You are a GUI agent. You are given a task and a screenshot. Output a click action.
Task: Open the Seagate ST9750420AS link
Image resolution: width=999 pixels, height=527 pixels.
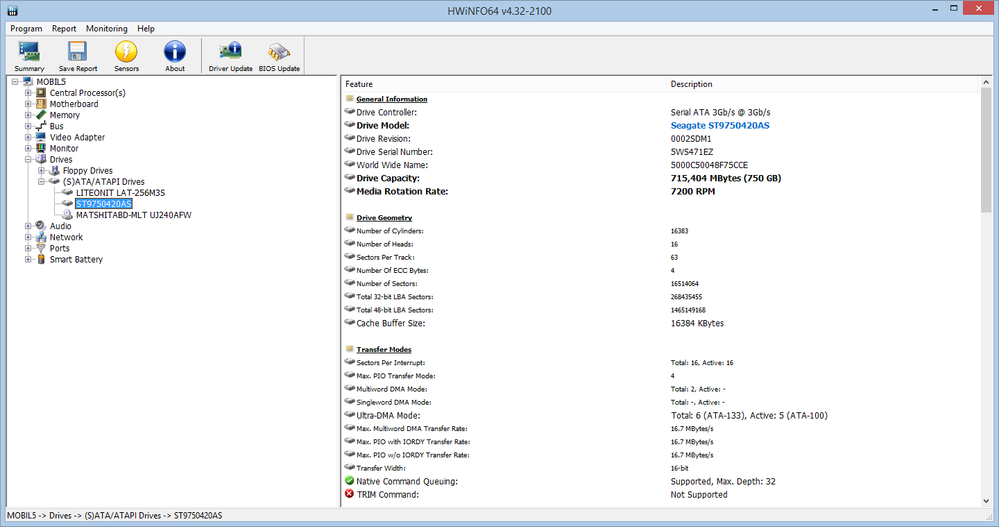tap(720, 126)
